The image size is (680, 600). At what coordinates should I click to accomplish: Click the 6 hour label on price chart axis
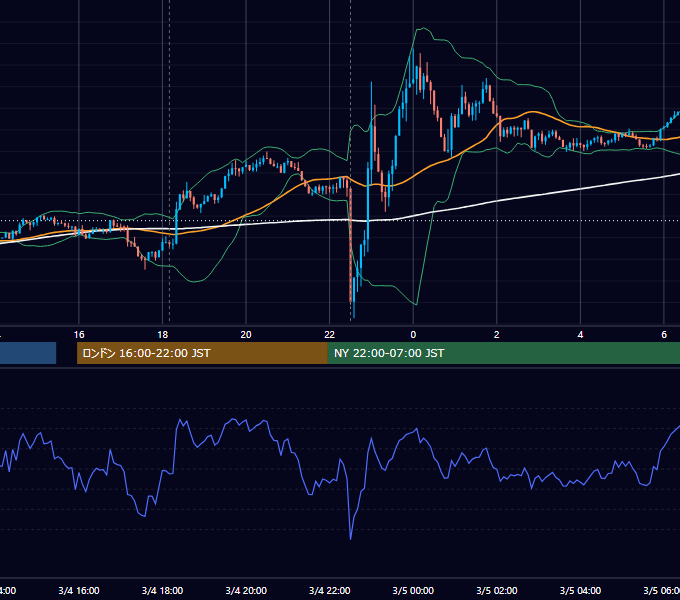(x=664, y=335)
